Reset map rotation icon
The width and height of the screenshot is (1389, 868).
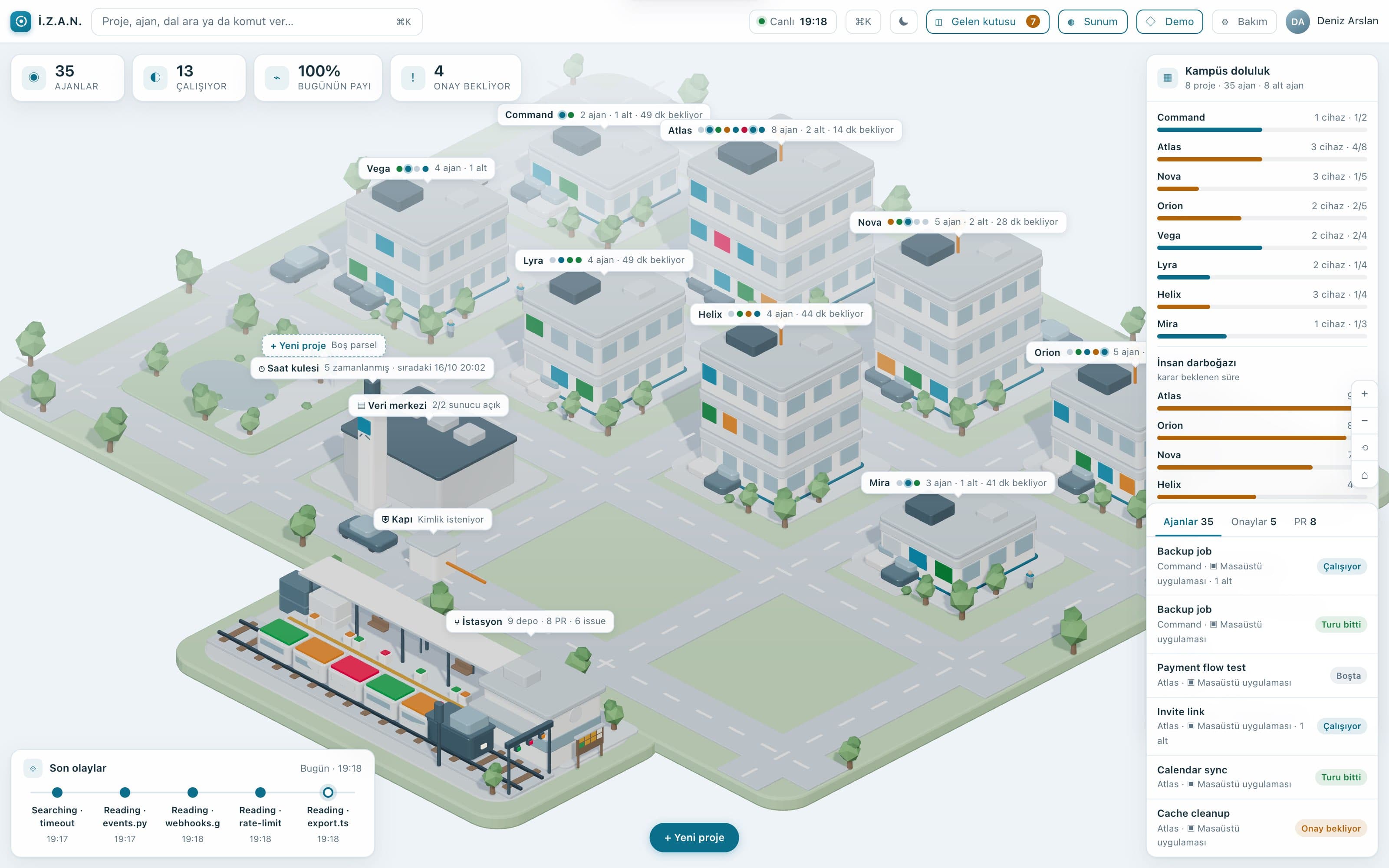coord(1364,448)
